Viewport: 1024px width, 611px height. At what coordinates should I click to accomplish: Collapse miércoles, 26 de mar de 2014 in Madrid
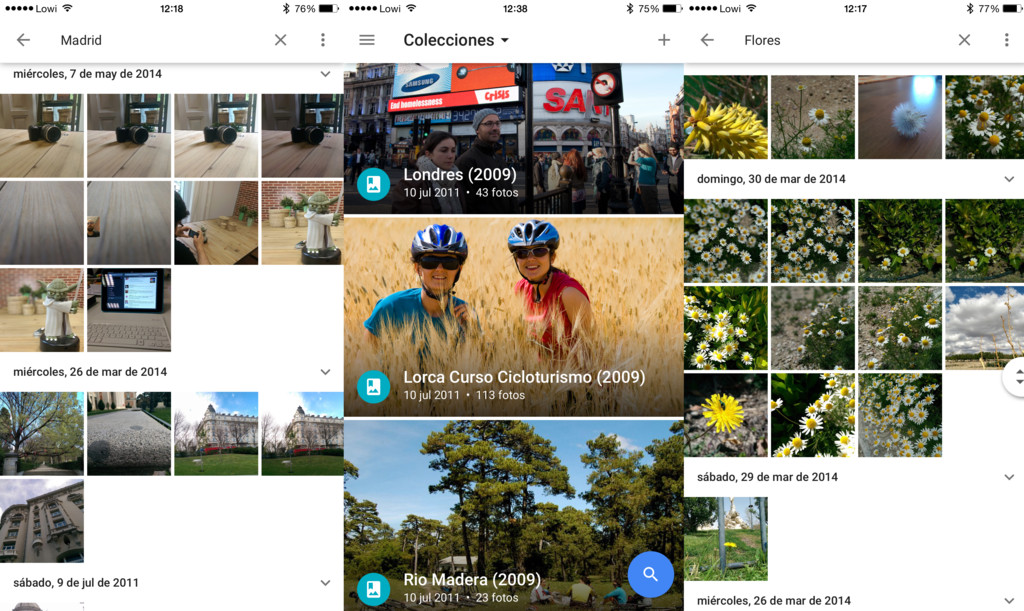click(325, 371)
